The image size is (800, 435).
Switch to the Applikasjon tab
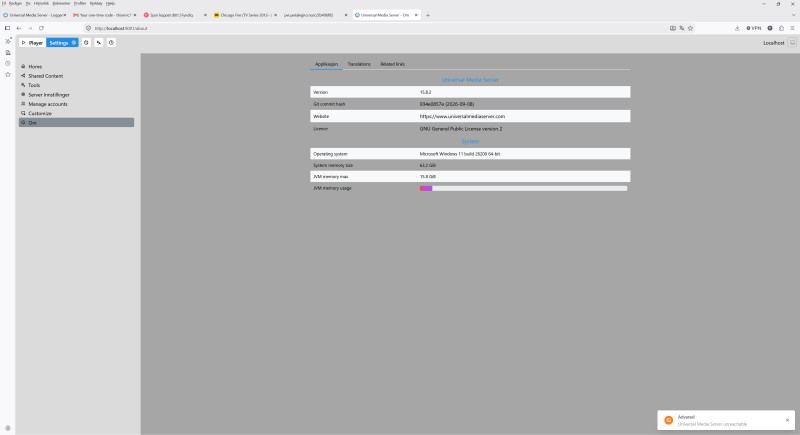click(326, 64)
